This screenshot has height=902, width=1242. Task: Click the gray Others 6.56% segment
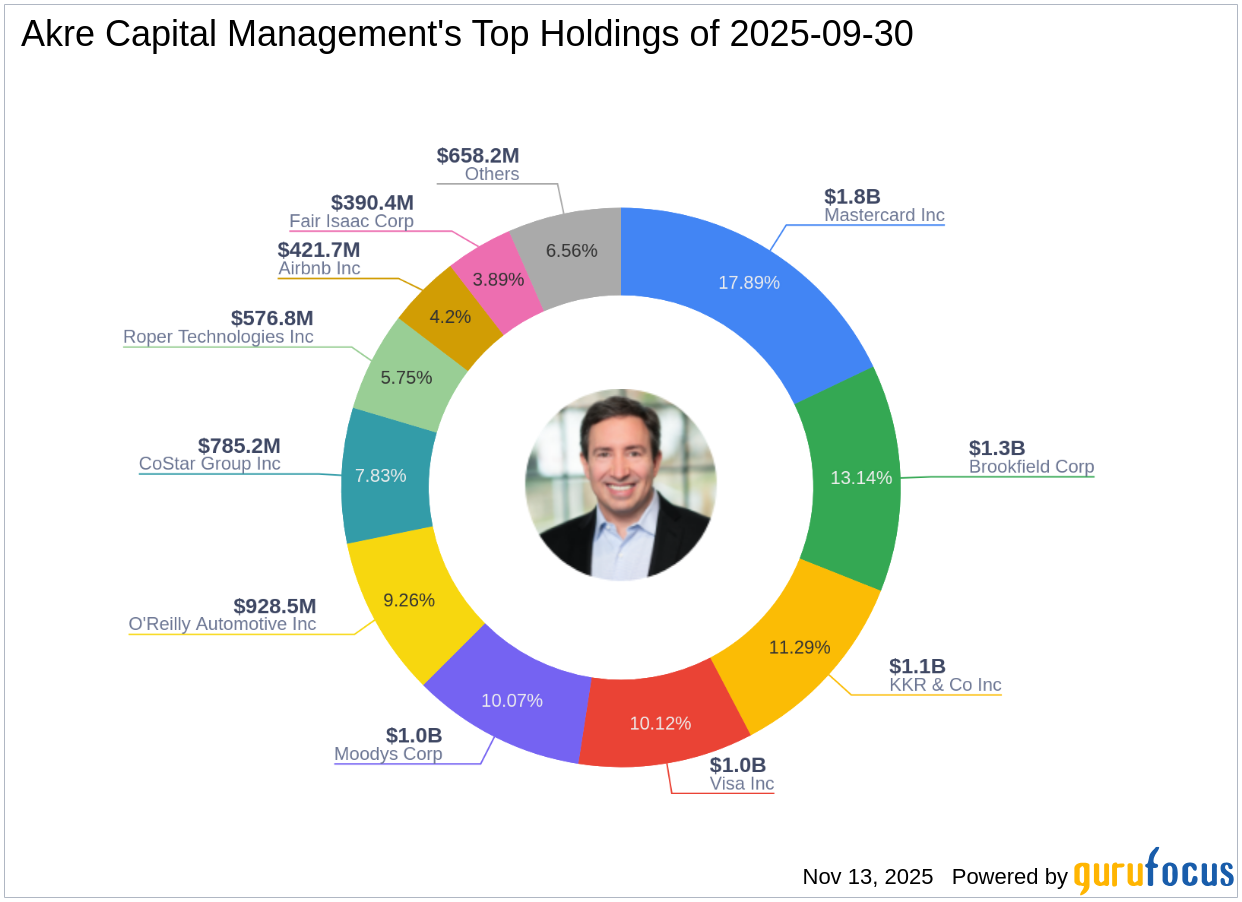570,250
